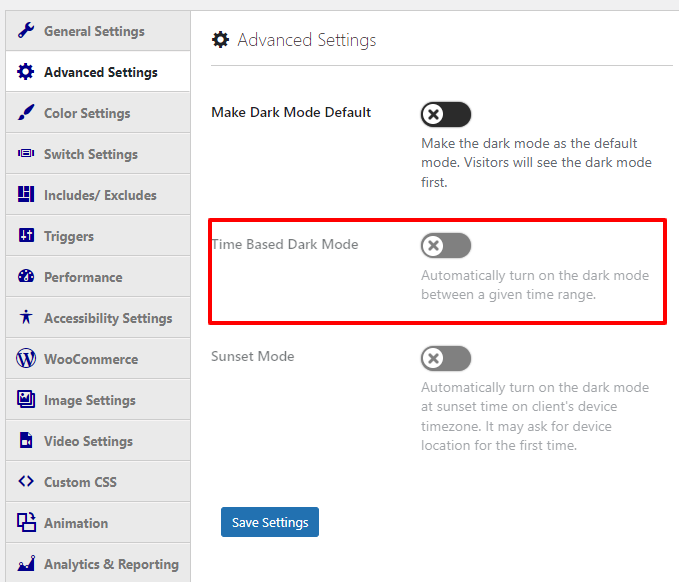Click the Includes/Excludes grid icon
The image size is (679, 582).
(26, 194)
